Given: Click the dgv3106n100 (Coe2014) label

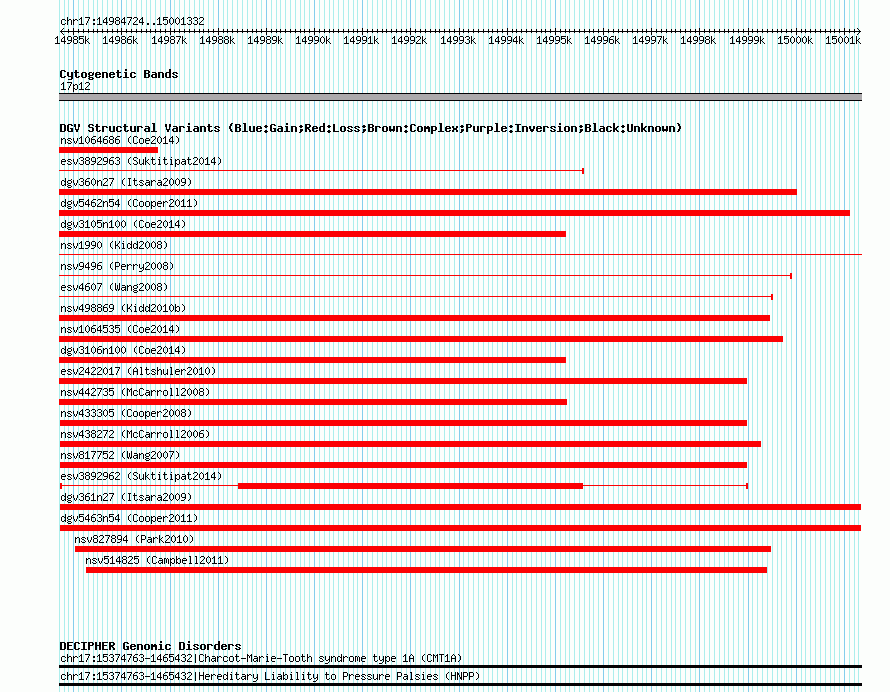Looking at the screenshot, I should (x=123, y=350).
